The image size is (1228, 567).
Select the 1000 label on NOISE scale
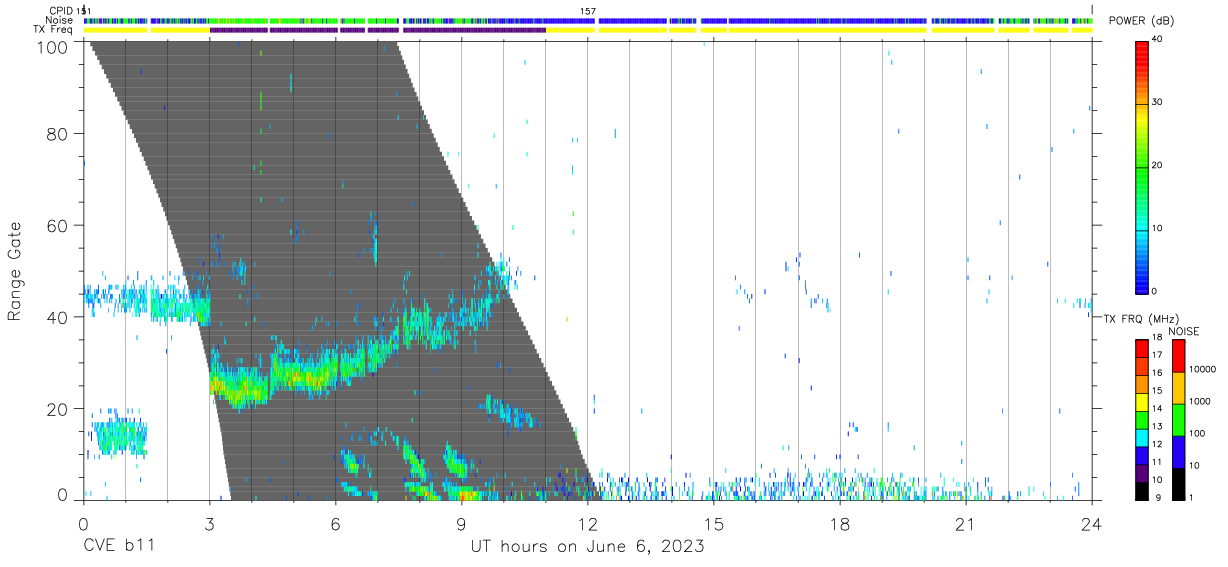pyautogui.click(x=1202, y=401)
